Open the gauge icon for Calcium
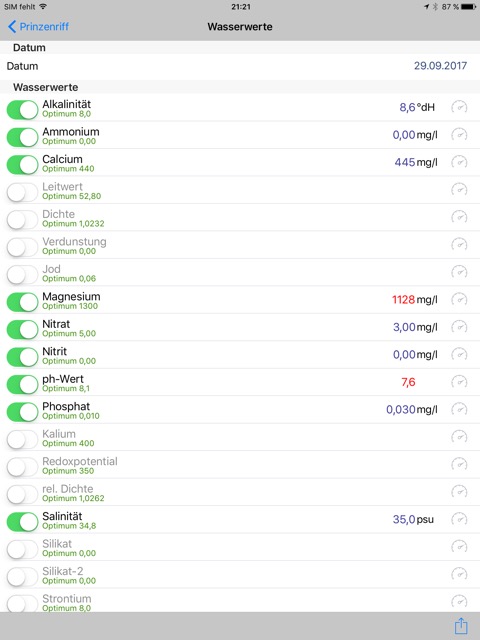Image resolution: width=480 pixels, height=640 pixels. (x=459, y=162)
